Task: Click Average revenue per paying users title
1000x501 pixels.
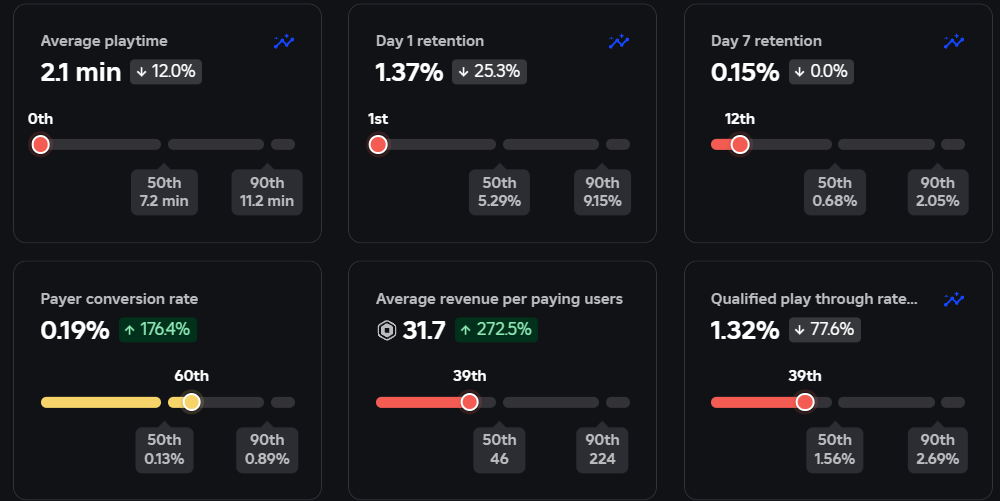Action: pos(499,299)
